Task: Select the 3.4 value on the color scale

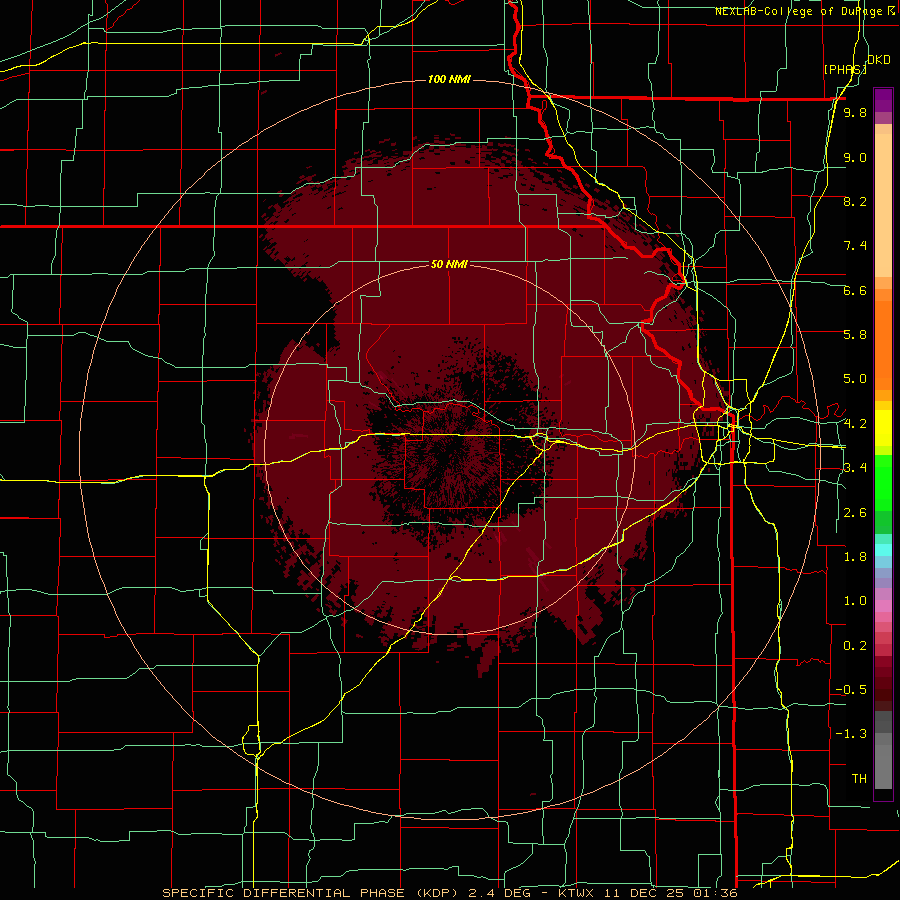Action: coord(855,468)
